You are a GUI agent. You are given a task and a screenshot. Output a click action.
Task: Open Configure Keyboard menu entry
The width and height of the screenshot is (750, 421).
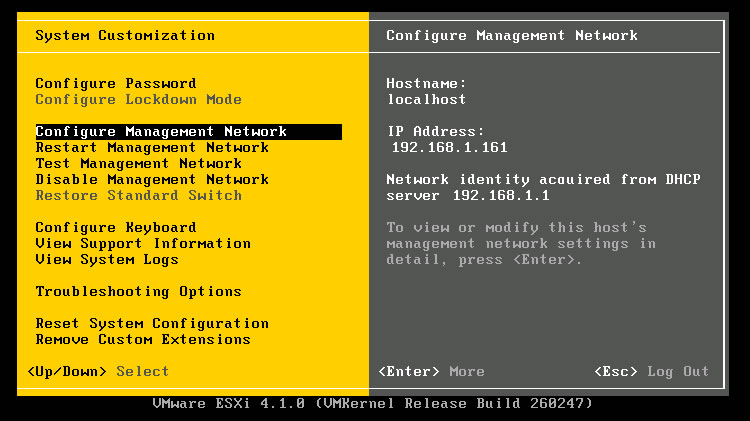point(116,228)
